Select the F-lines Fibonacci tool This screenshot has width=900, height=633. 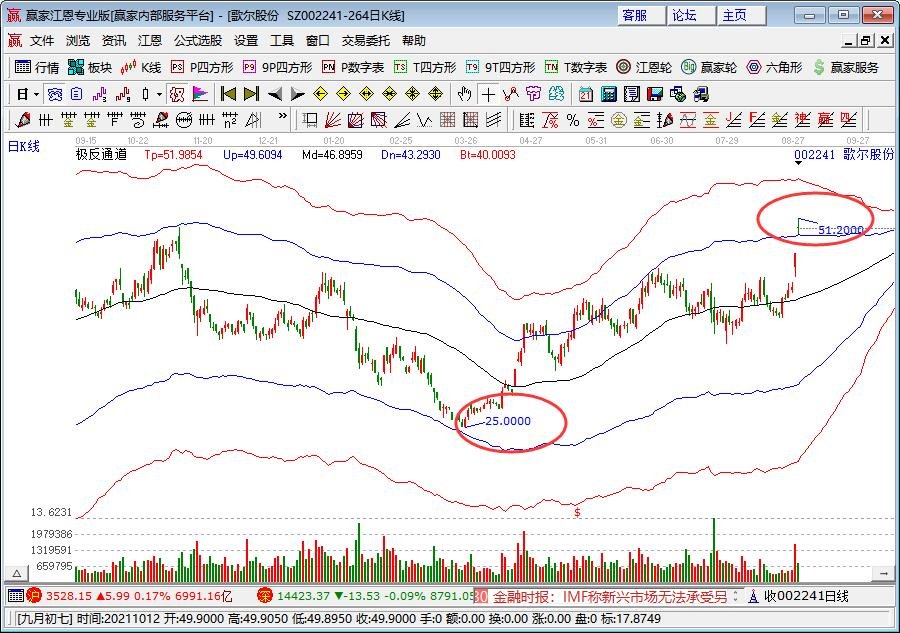(757, 120)
